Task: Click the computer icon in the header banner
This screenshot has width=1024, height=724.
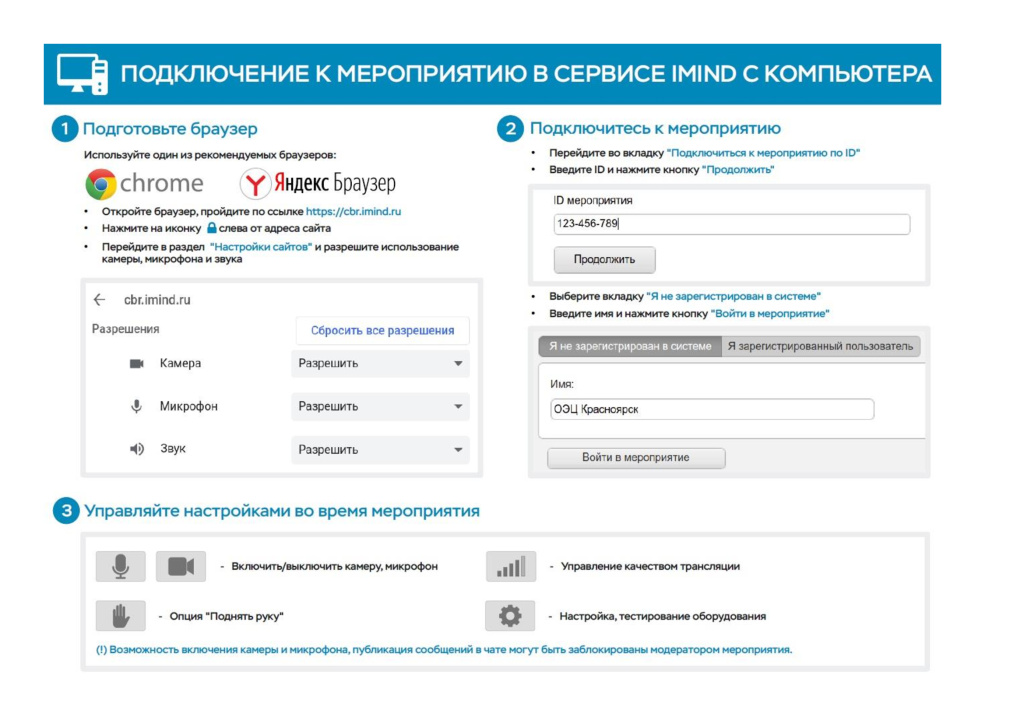Action: (82, 74)
